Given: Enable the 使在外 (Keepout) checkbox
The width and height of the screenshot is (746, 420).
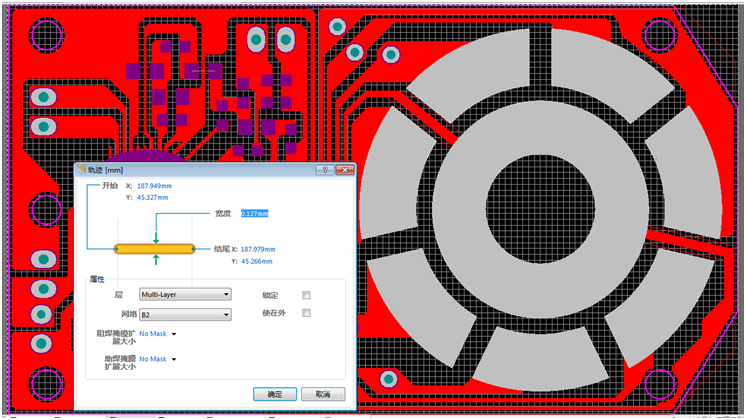Looking at the screenshot, I should [307, 314].
